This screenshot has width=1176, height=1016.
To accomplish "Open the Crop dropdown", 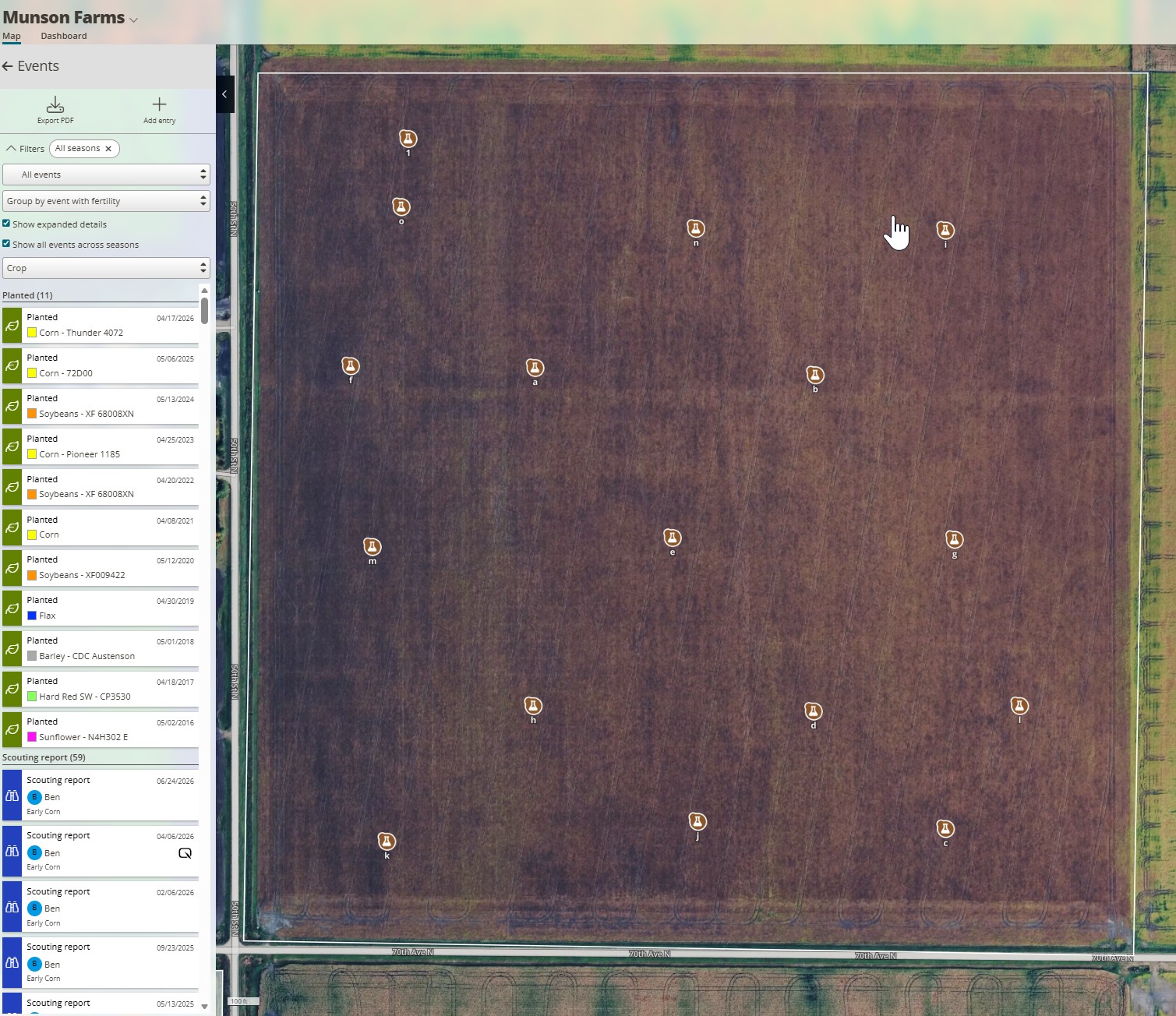I will (x=106, y=268).
